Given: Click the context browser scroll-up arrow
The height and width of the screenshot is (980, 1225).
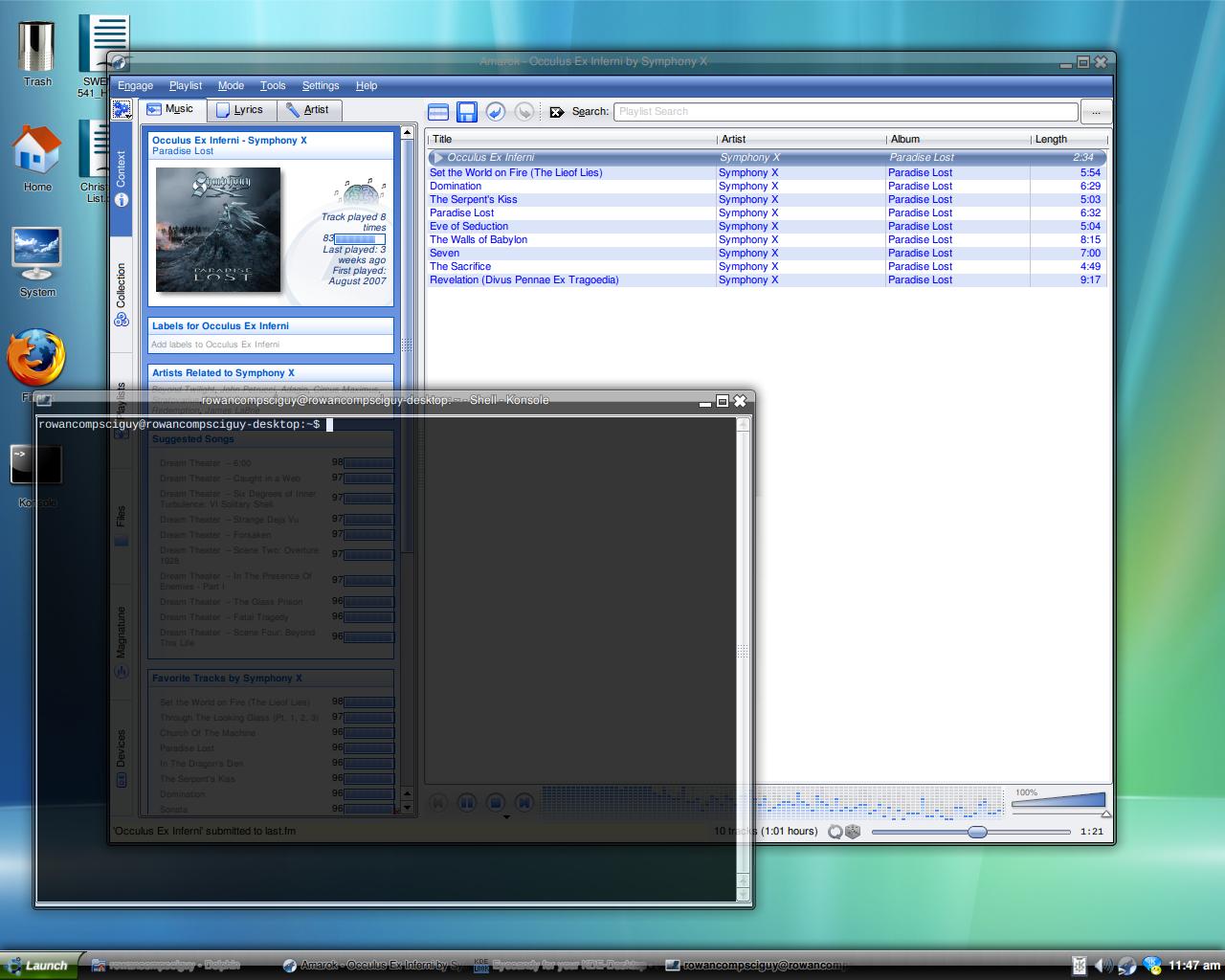Looking at the screenshot, I should (408, 133).
